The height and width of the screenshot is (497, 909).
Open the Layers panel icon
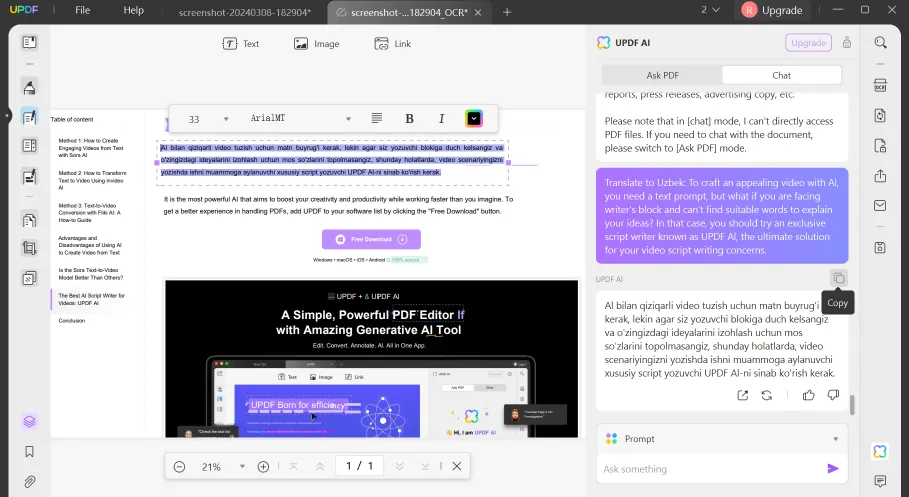click(29, 422)
